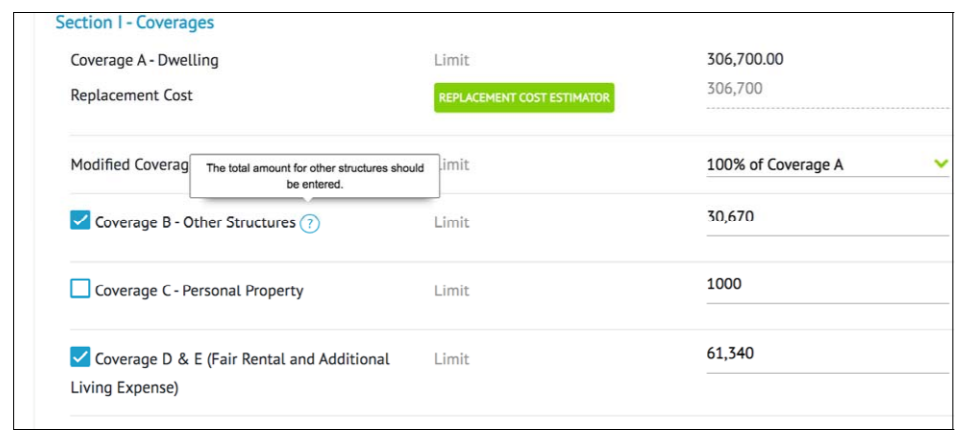
Task: Click the Modified Coverage label
Action: tap(130, 165)
